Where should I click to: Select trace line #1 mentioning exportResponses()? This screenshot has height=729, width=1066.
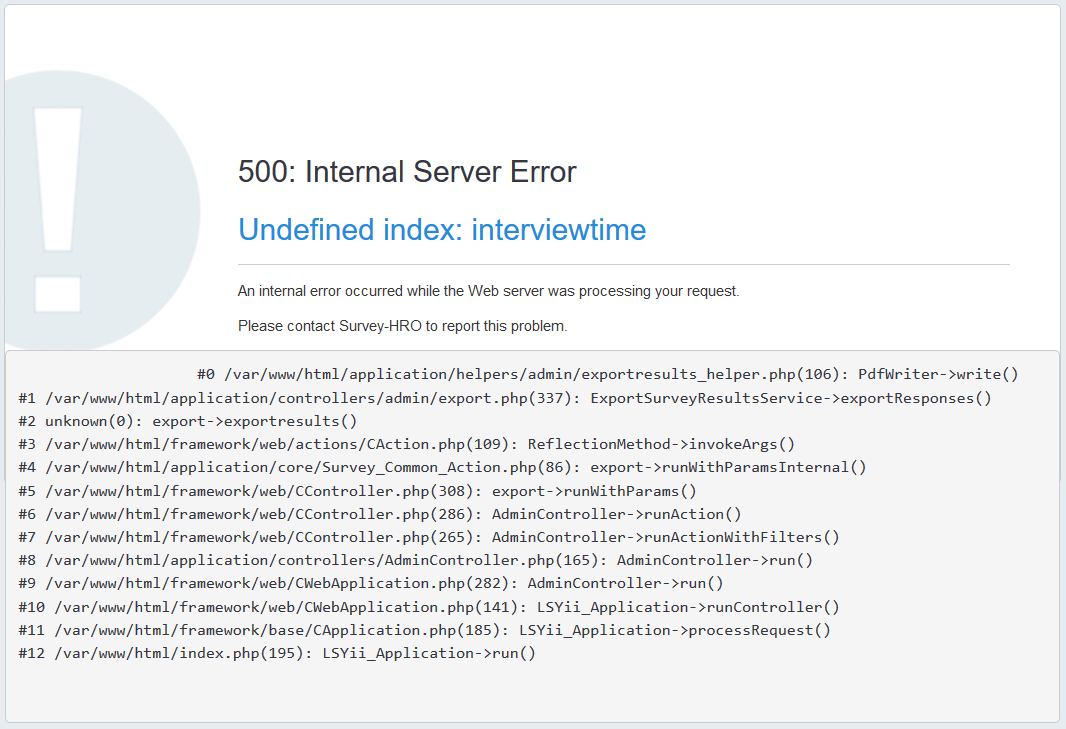(x=505, y=398)
